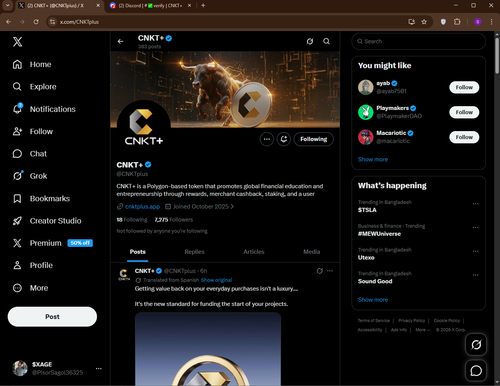Open the 18 Following list
Image resolution: width=500 pixels, height=386 pixels.
(132, 220)
